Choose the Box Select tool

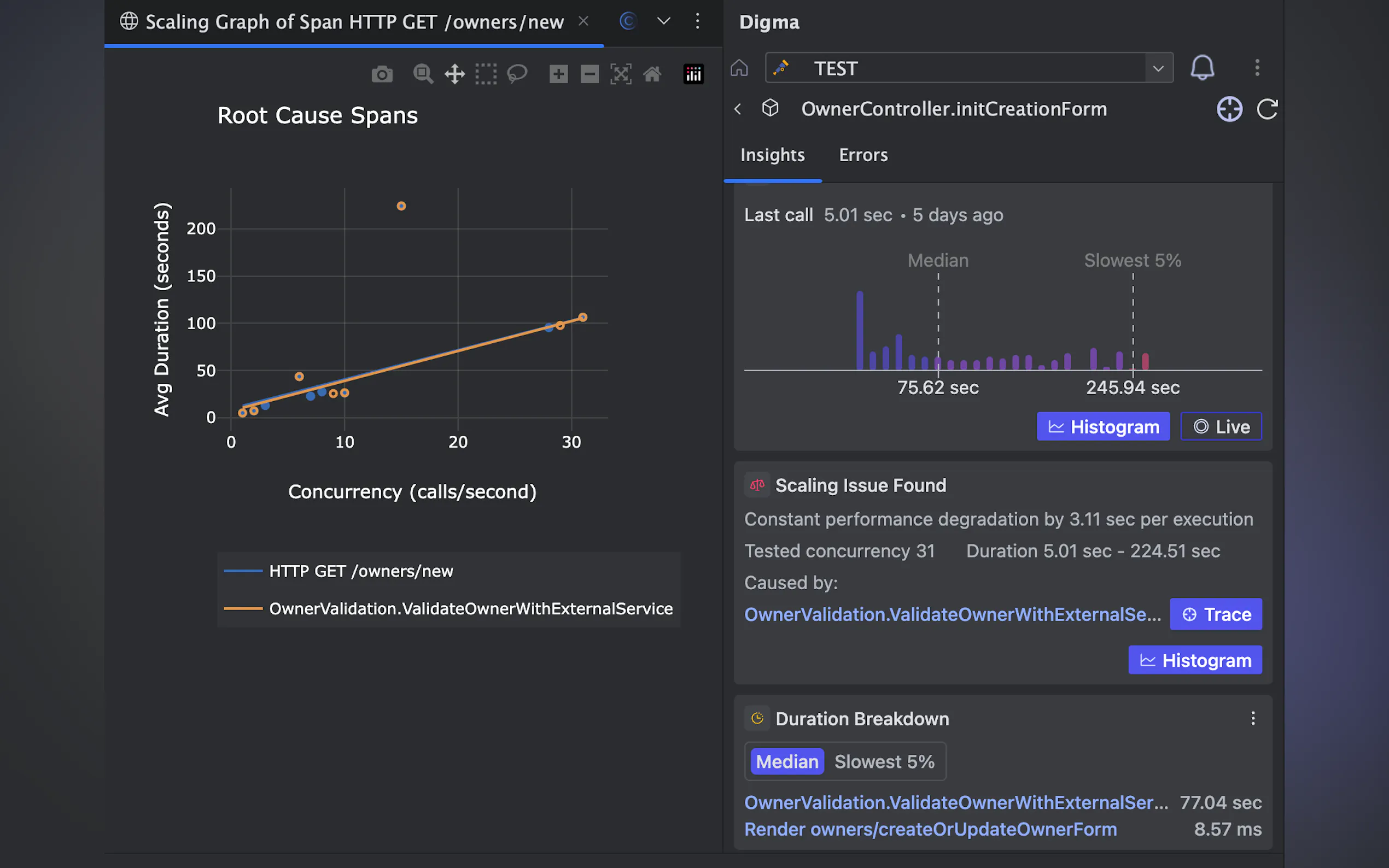[486, 75]
